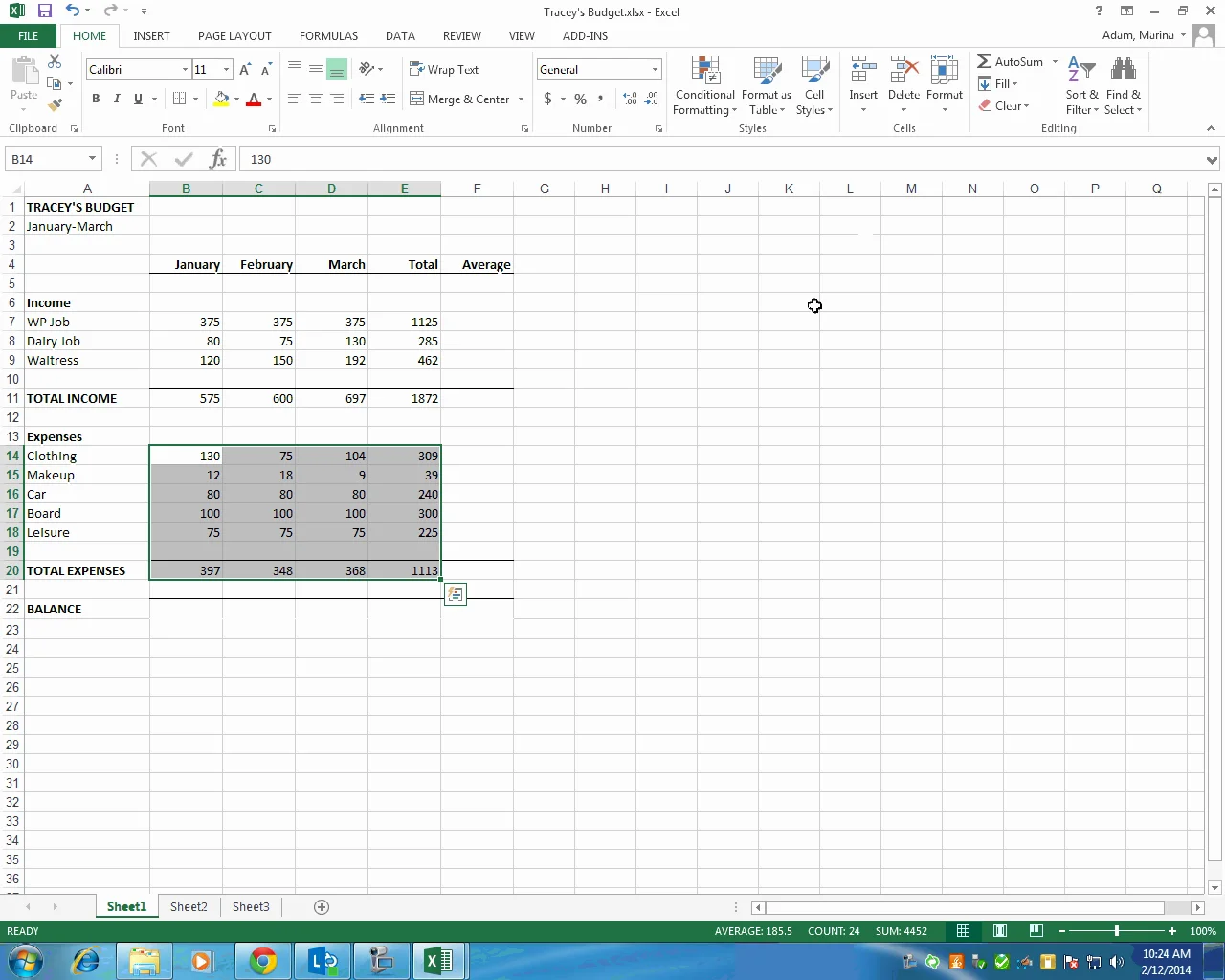Click the Quick Analysis icon below selection
This screenshot has height=980, width=1225.
[x=456, y=594]
